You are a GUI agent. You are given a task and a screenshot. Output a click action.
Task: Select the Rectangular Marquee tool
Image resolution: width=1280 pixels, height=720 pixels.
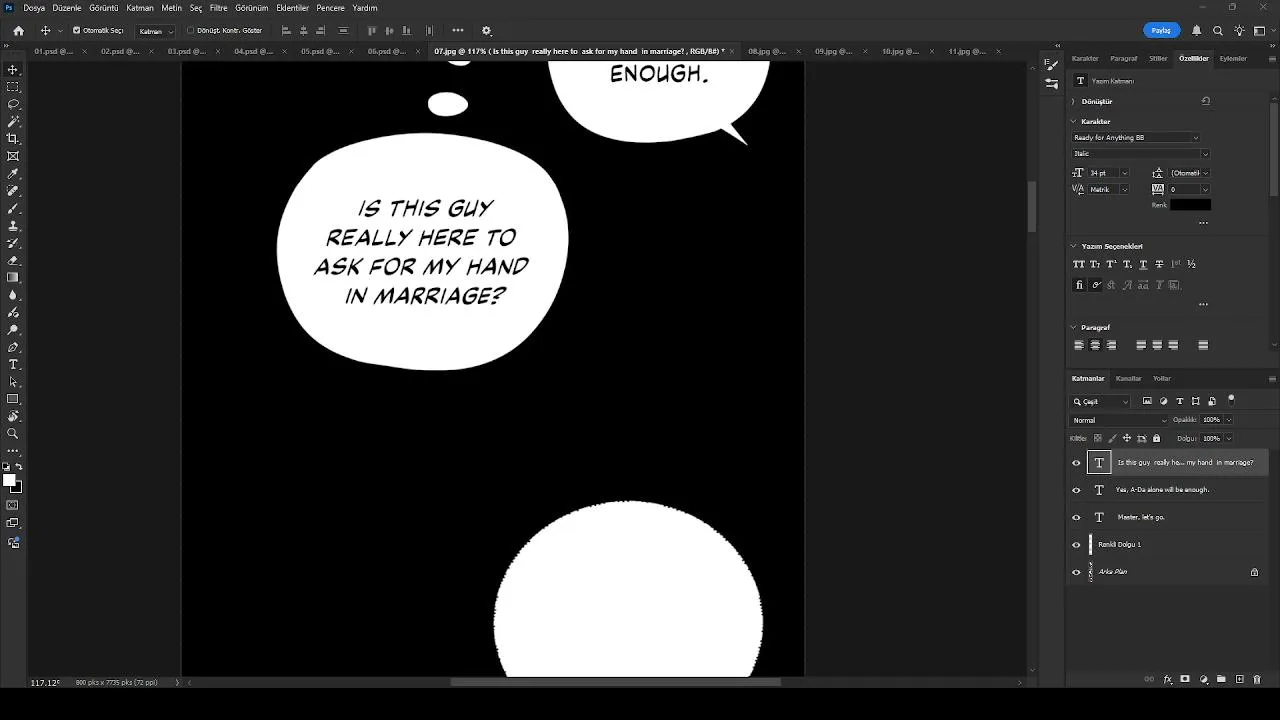(x=13, y=87)
